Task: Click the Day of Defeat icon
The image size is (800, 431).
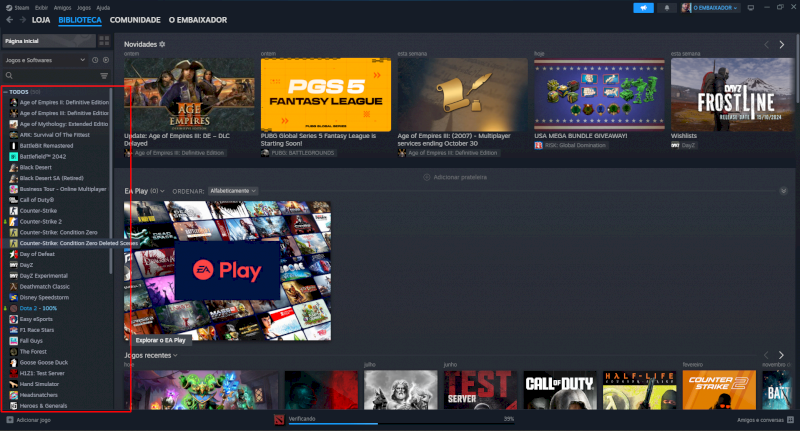Action: click(14, 254)
